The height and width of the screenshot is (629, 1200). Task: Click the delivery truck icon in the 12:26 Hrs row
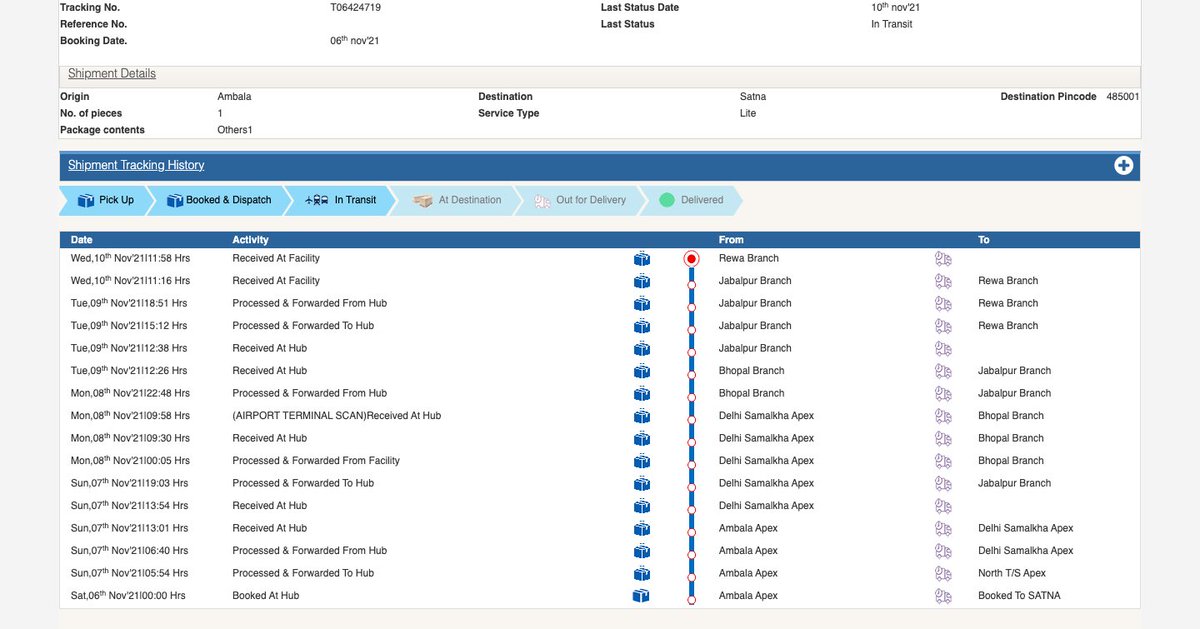click(943, 371)
